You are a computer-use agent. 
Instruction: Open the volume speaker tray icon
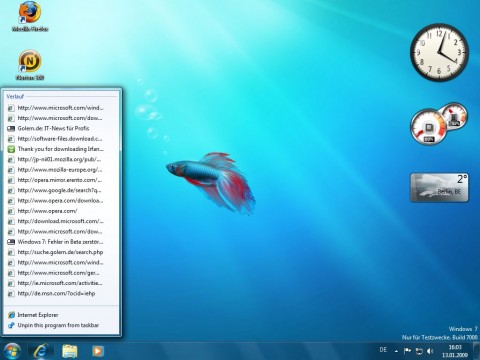[x=430, y=351]
